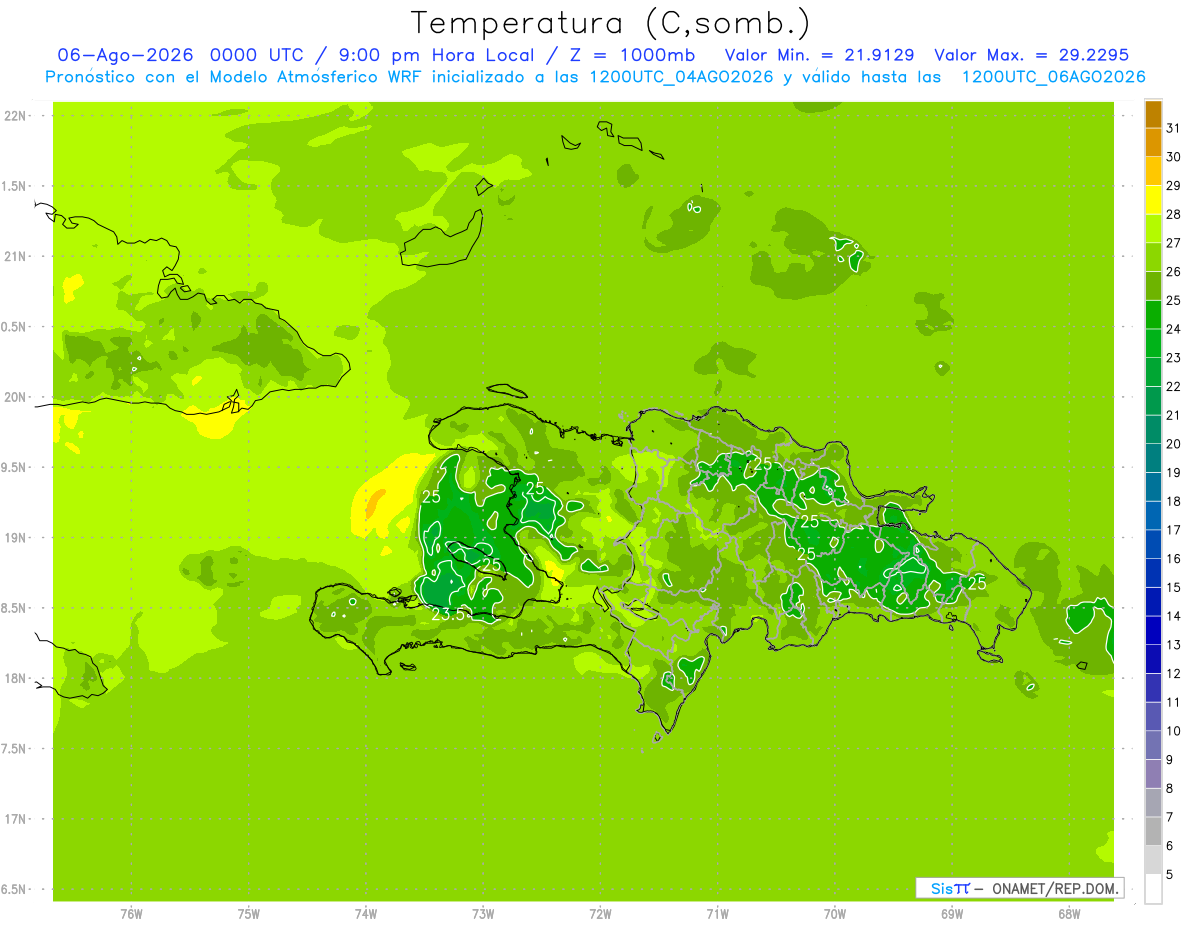Click the lime legend swatch between 27 and 28
This screenshot has height=927, width=1200.
pos(1153,229)
